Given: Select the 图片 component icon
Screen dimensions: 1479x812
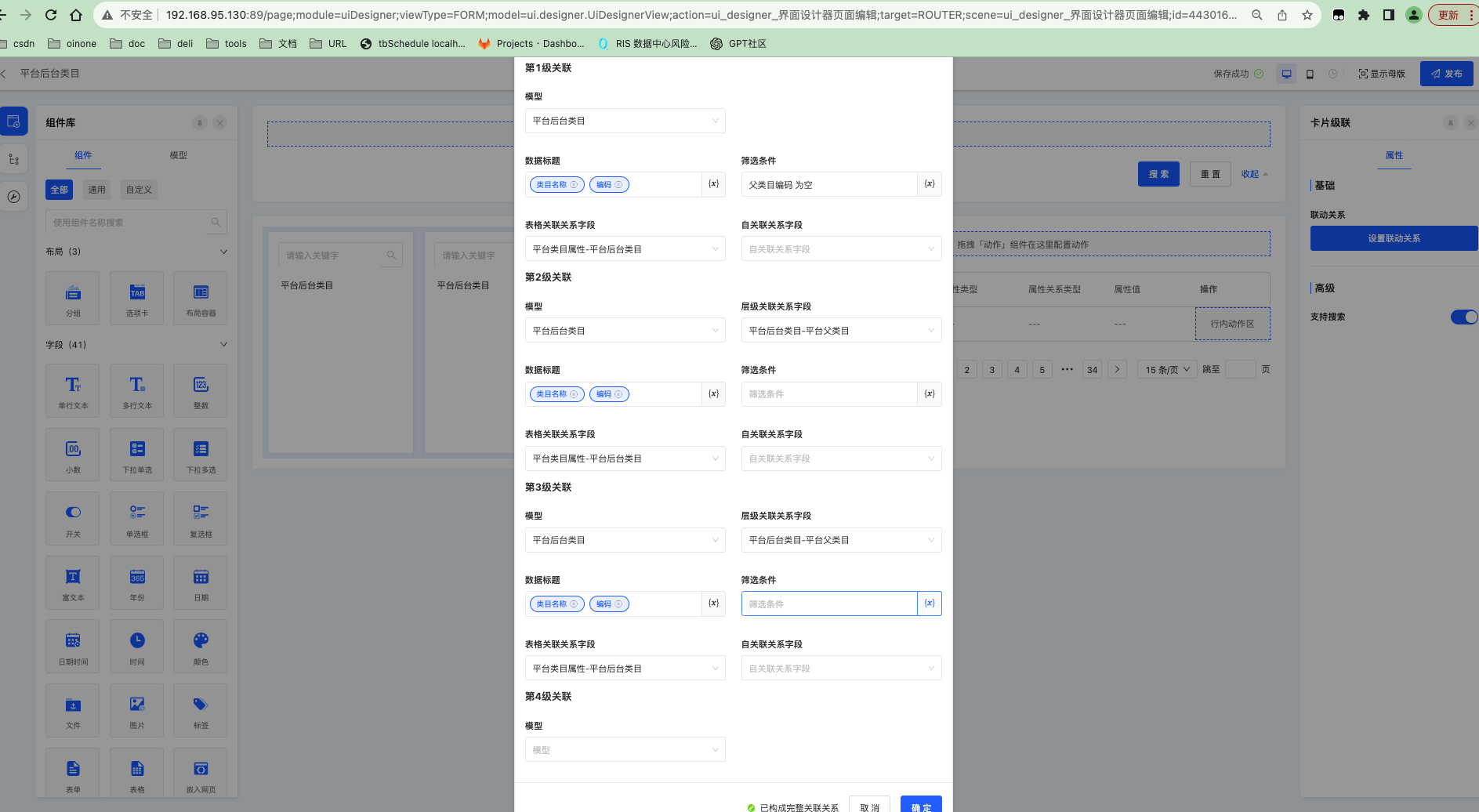Looking at the screenshot, I should click(x=137, y=710).
